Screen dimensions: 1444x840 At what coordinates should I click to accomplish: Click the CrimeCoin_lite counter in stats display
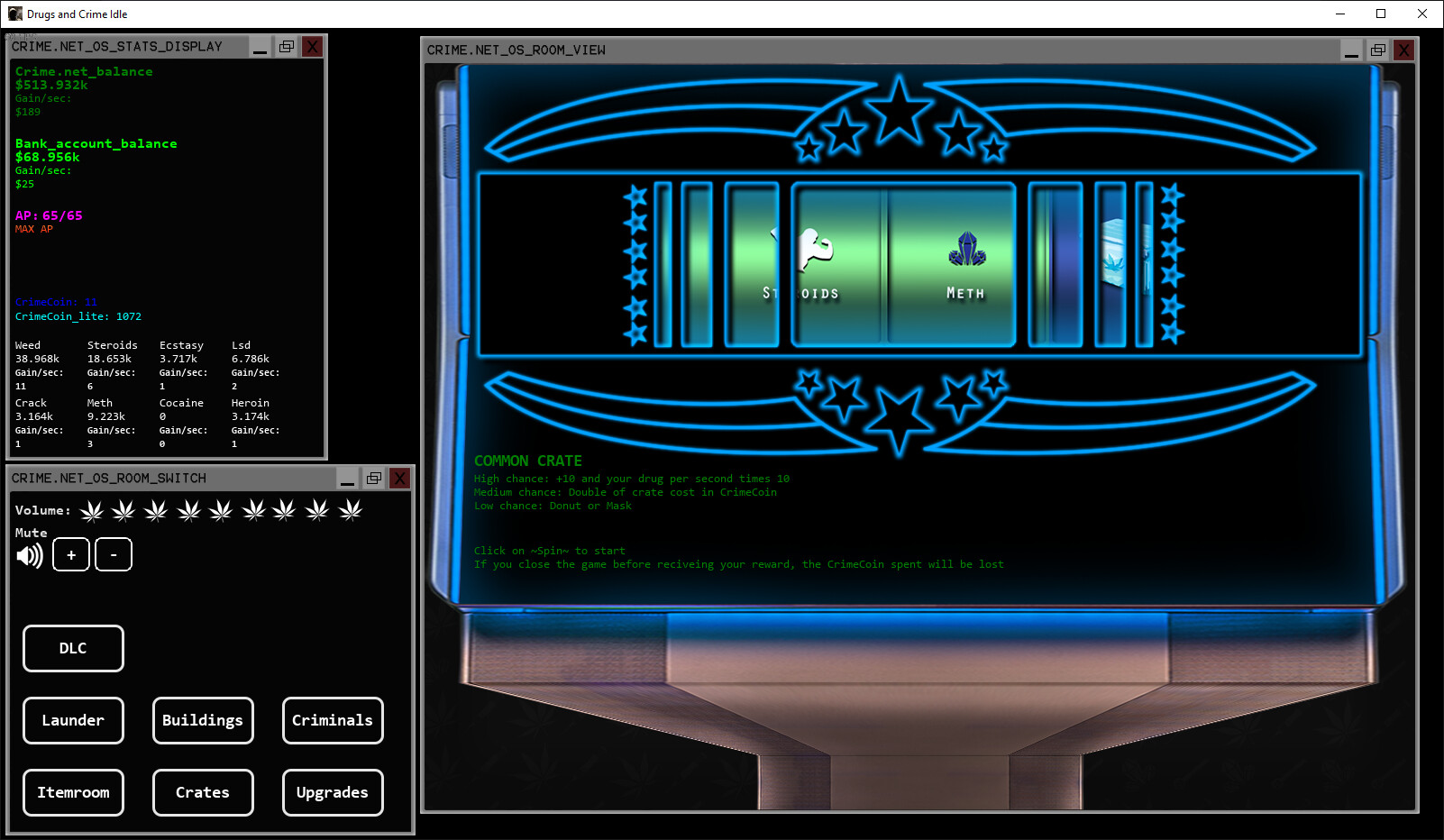78,316
